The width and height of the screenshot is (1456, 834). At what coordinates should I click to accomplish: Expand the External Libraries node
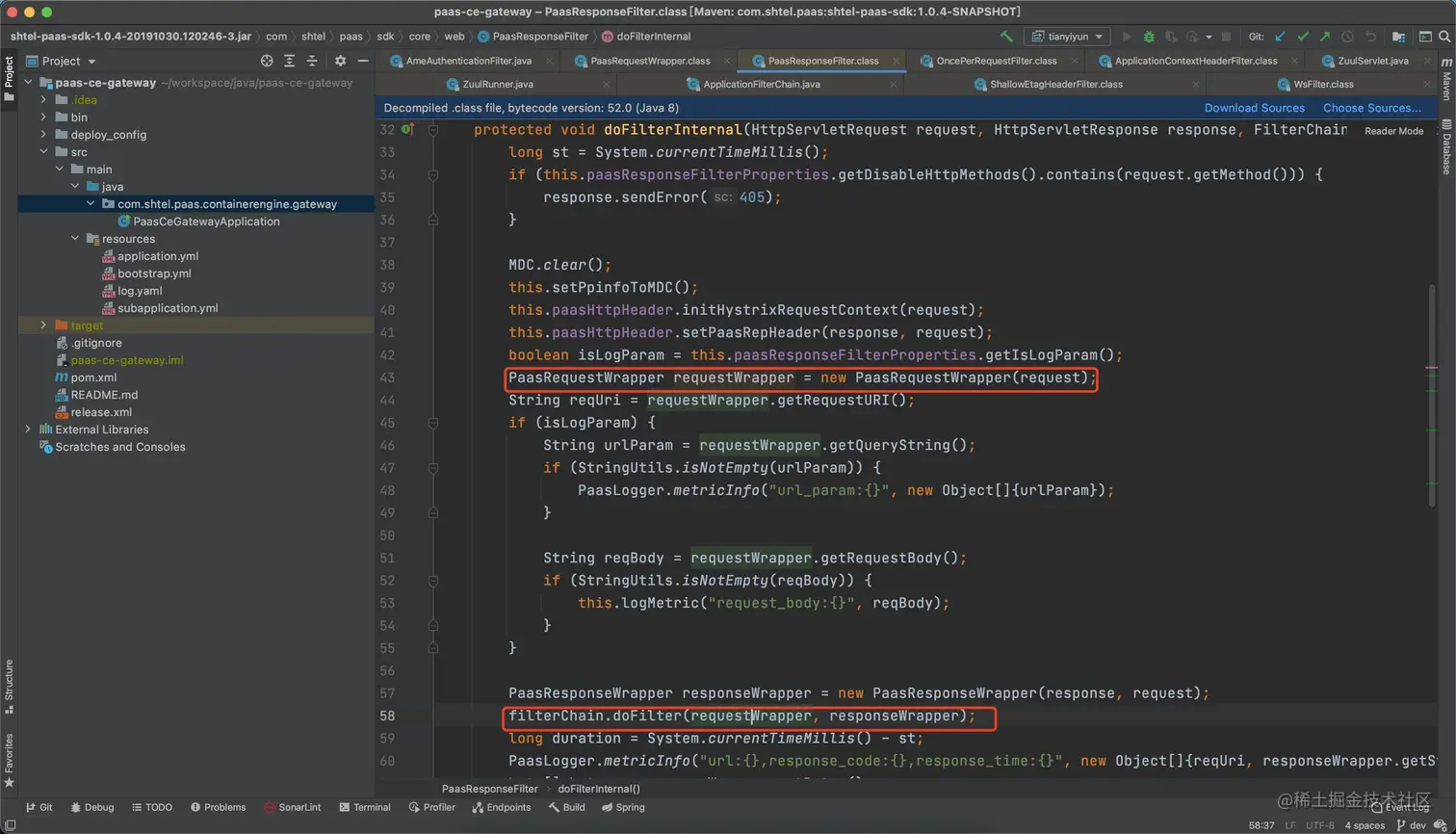(x=28, y=430)
